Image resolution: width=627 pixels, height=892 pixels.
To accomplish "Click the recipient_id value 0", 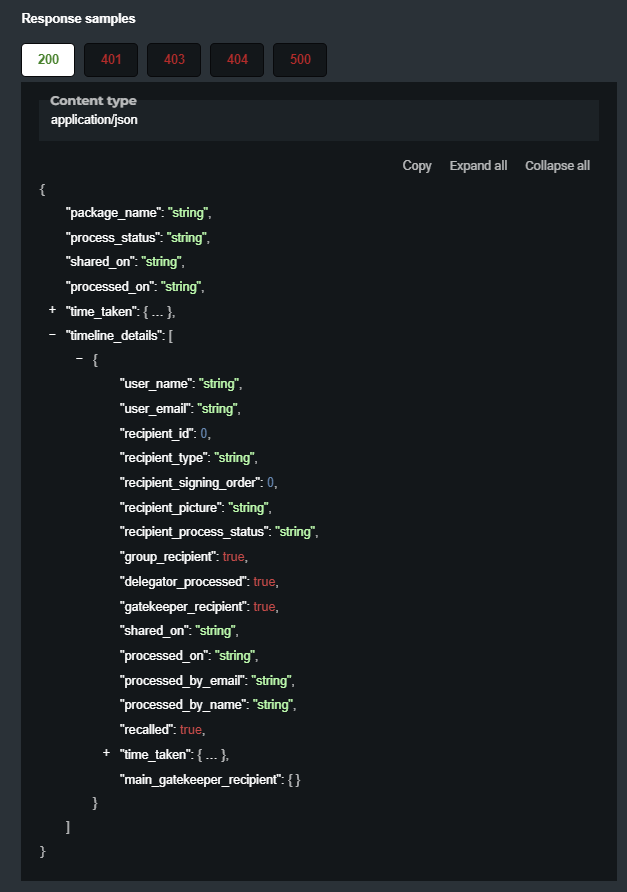I will (204, 433).
